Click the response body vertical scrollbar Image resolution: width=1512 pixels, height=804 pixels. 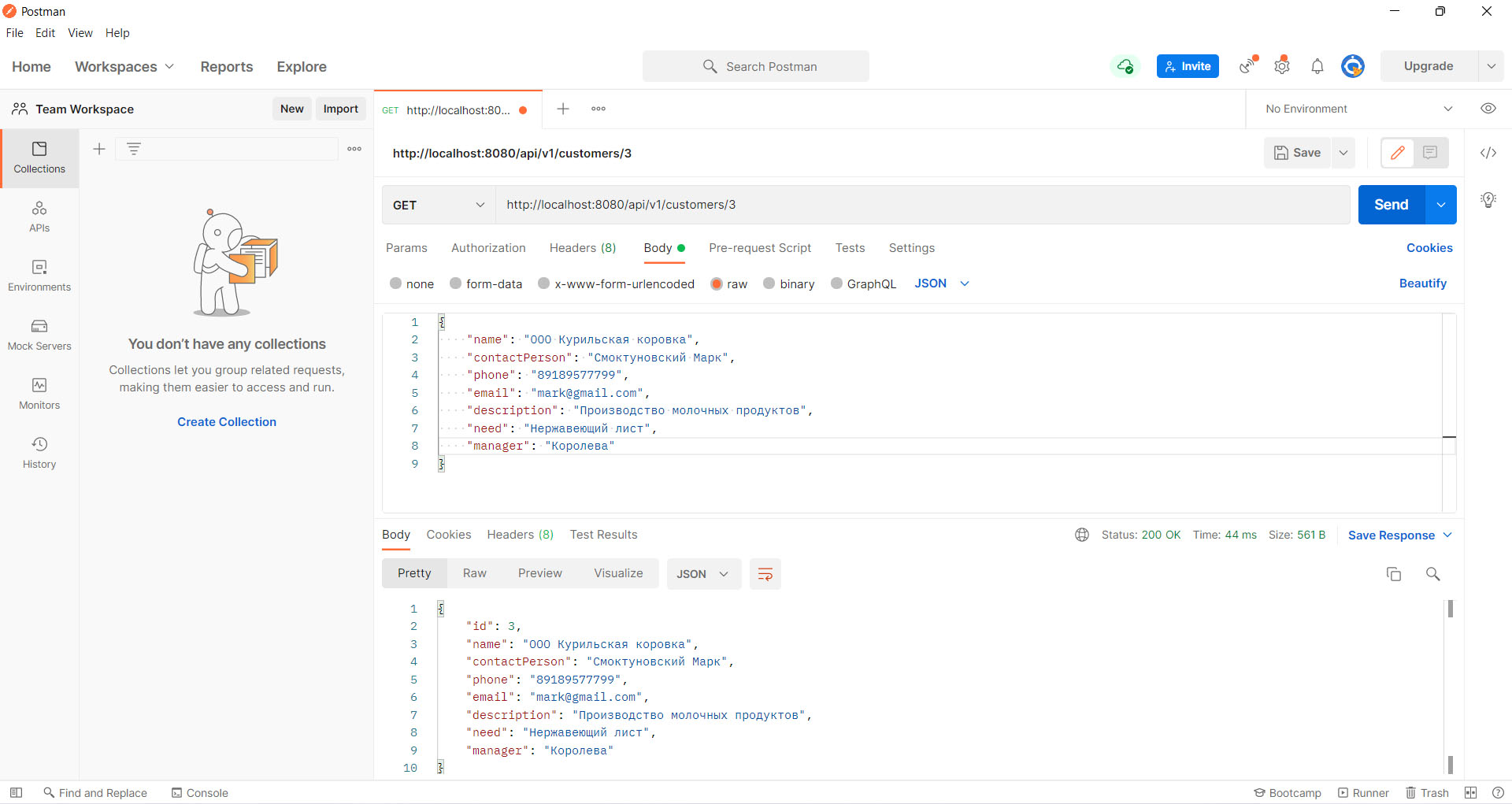pyautogui.click(x=1451, y=685)
